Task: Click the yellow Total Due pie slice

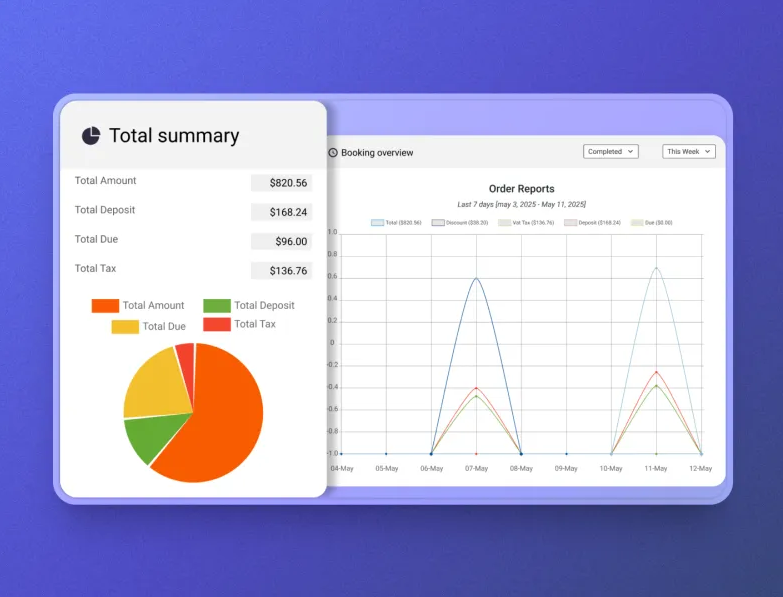Action: click(155, 385)
